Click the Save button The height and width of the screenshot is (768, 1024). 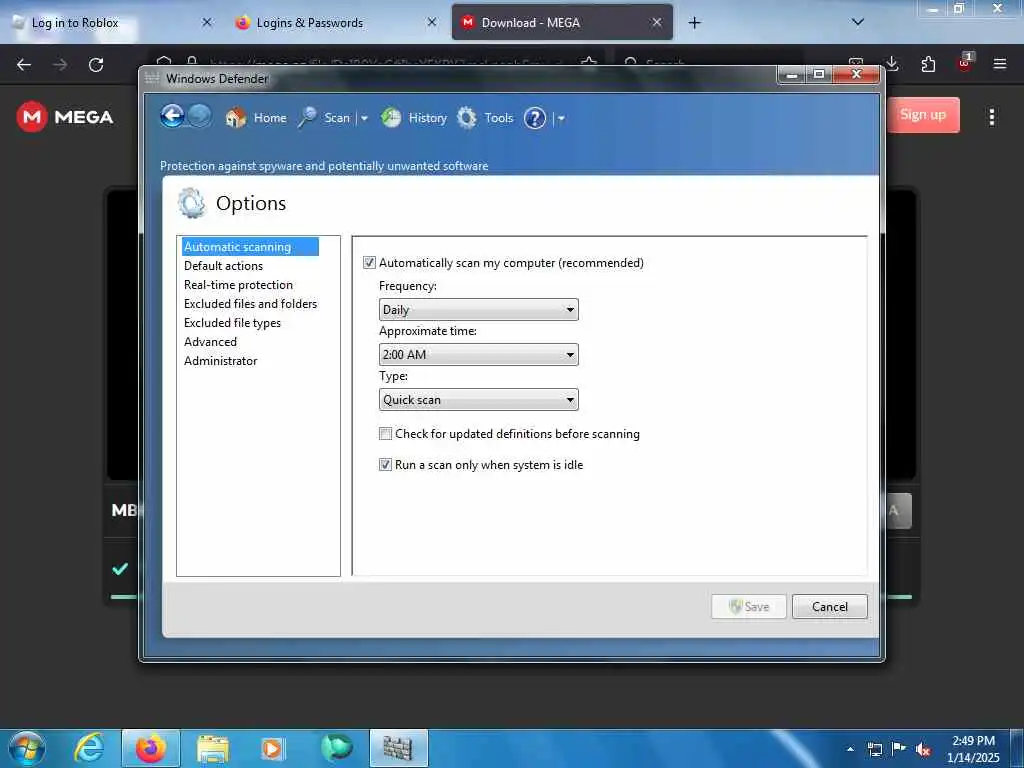(x=748, y=607)
